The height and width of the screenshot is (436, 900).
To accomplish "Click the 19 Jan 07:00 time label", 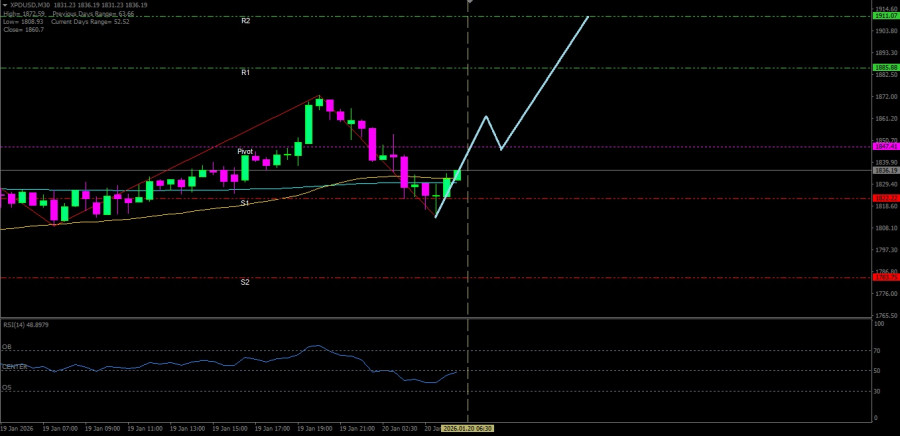I will click(x=60, y=429).
